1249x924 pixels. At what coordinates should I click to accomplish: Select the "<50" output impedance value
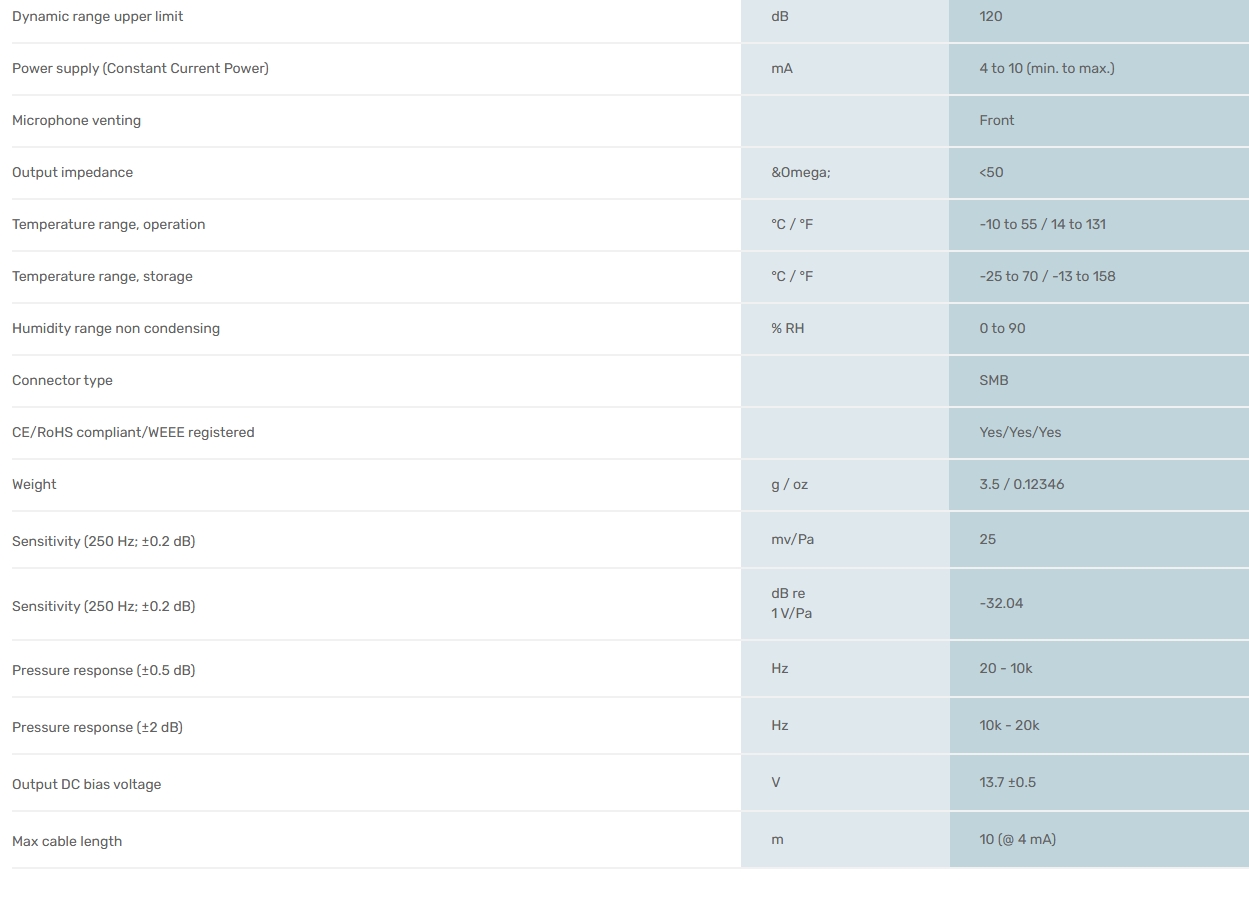[991, 173]
